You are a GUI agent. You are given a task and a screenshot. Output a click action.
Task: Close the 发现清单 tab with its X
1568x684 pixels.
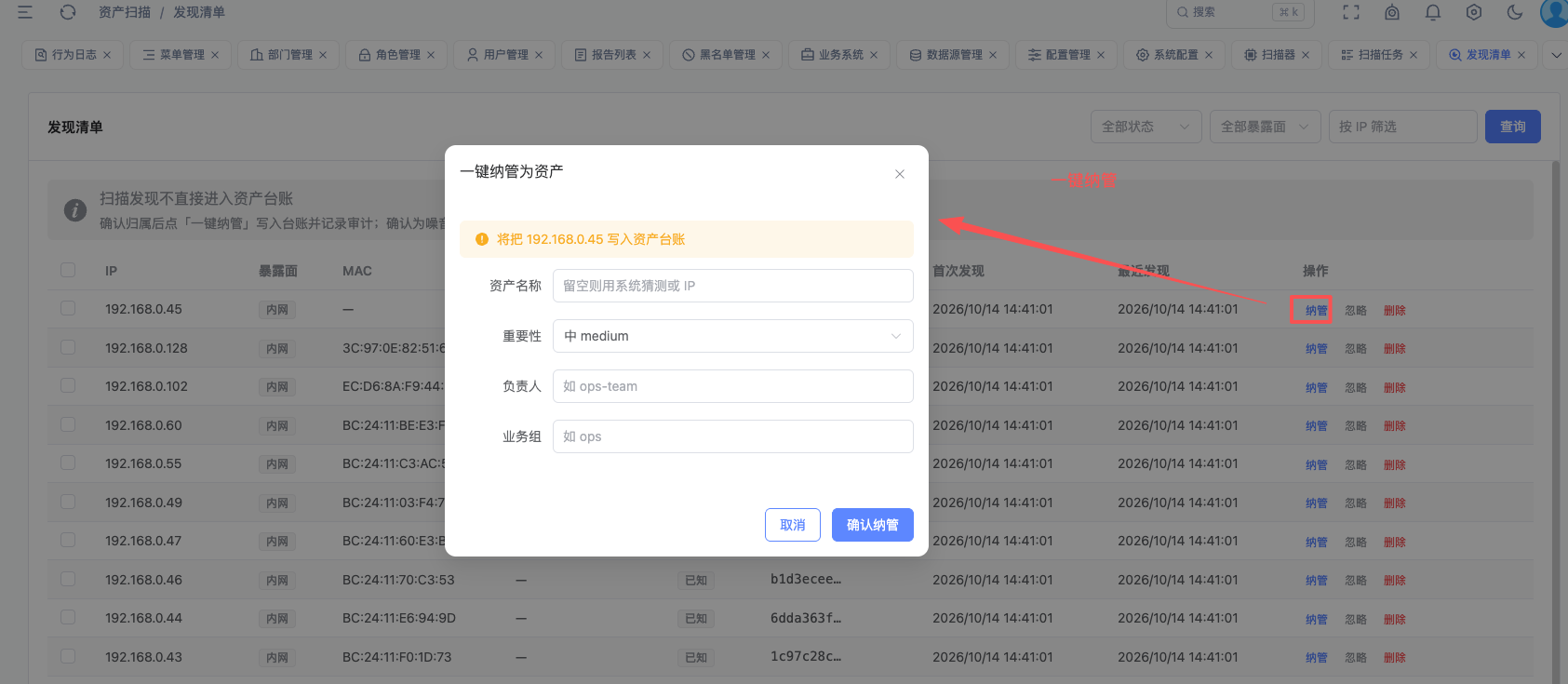[1521, 55]
